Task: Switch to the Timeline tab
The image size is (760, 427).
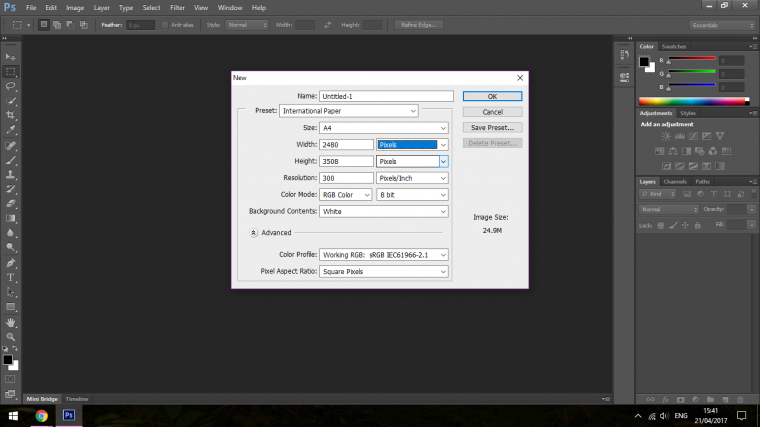Action: point(77,399)
